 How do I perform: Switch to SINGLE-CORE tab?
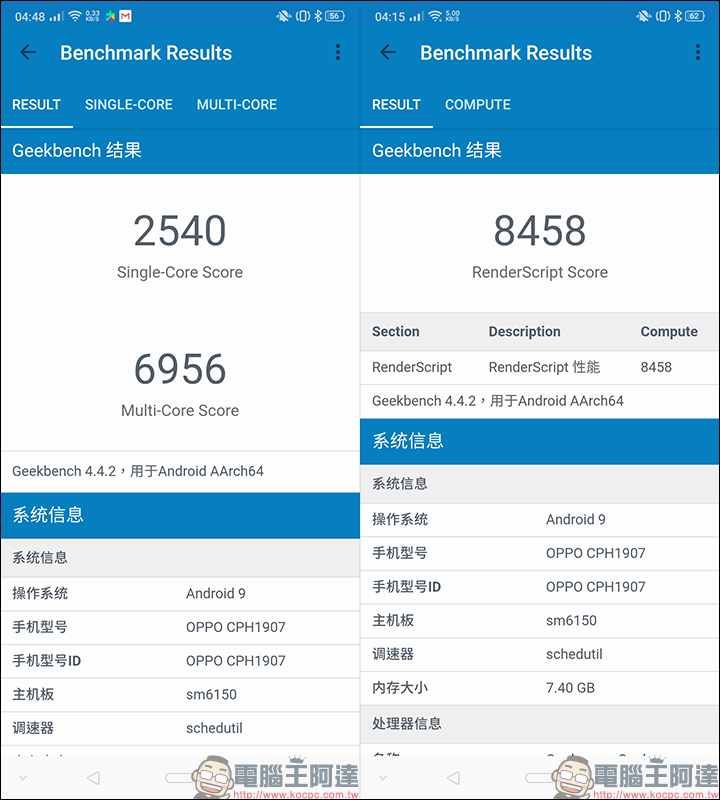pyautogui.click(x=129, y=105)
